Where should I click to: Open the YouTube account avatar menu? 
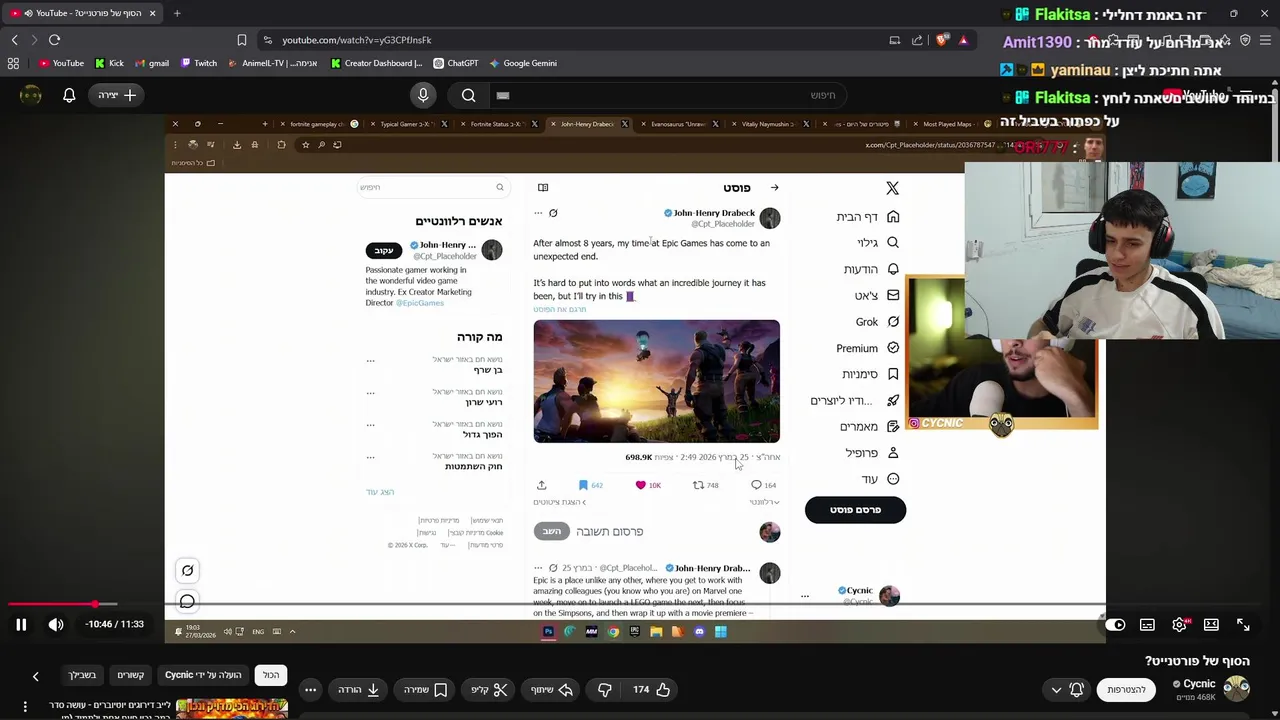pyautogui.click(x=31, y=95)
